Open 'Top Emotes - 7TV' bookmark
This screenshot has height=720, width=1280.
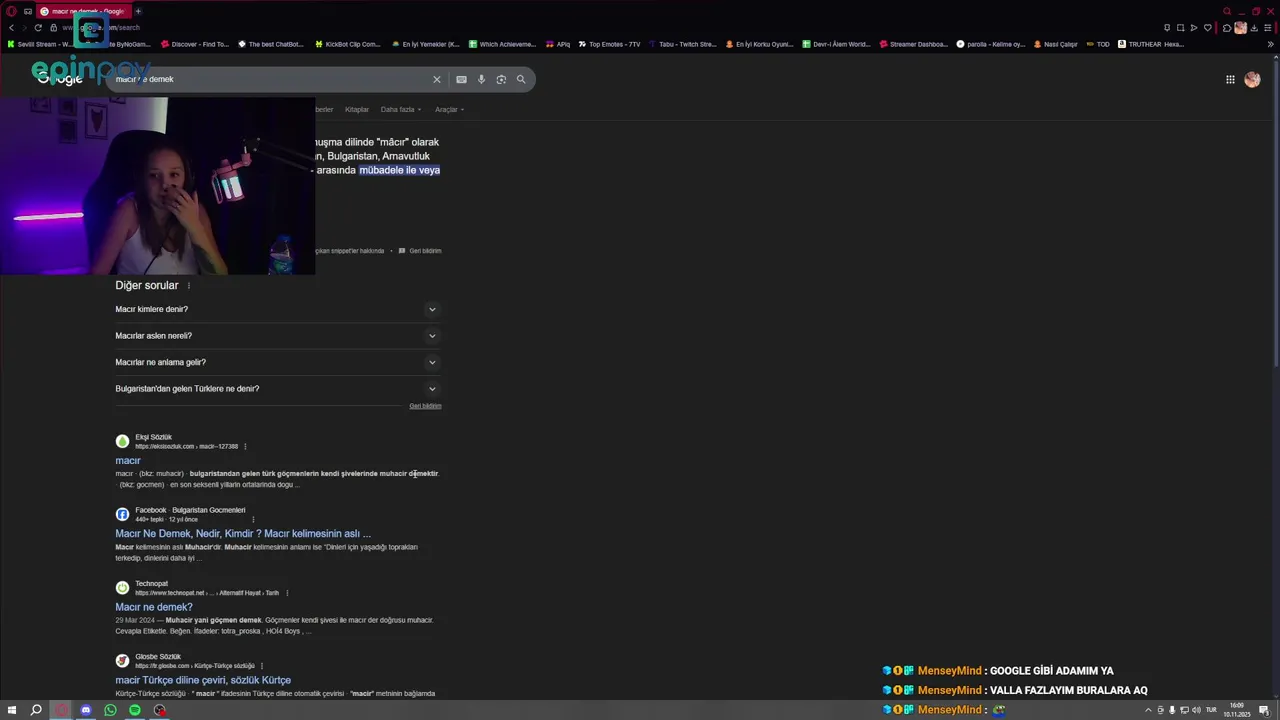(608, 44)
